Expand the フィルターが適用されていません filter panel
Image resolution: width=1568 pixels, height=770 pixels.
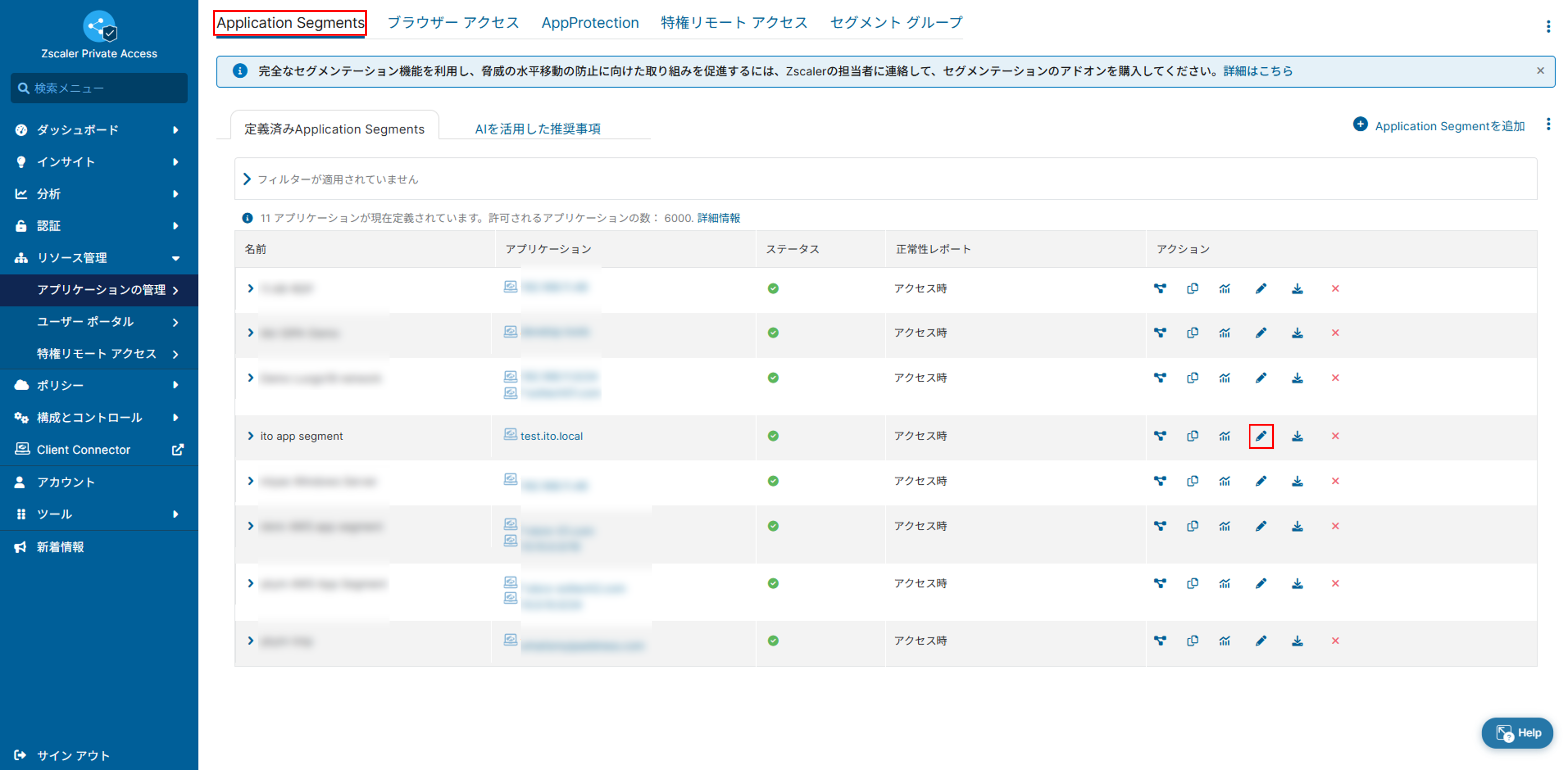[247, 179]
